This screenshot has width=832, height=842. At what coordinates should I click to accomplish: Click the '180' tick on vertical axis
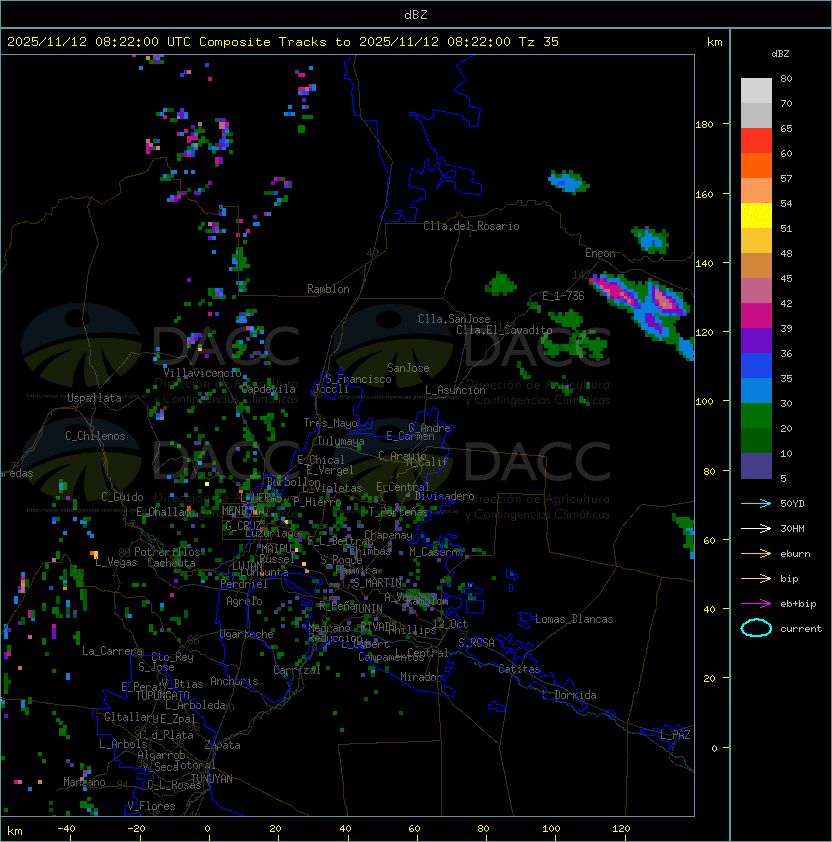704,125
